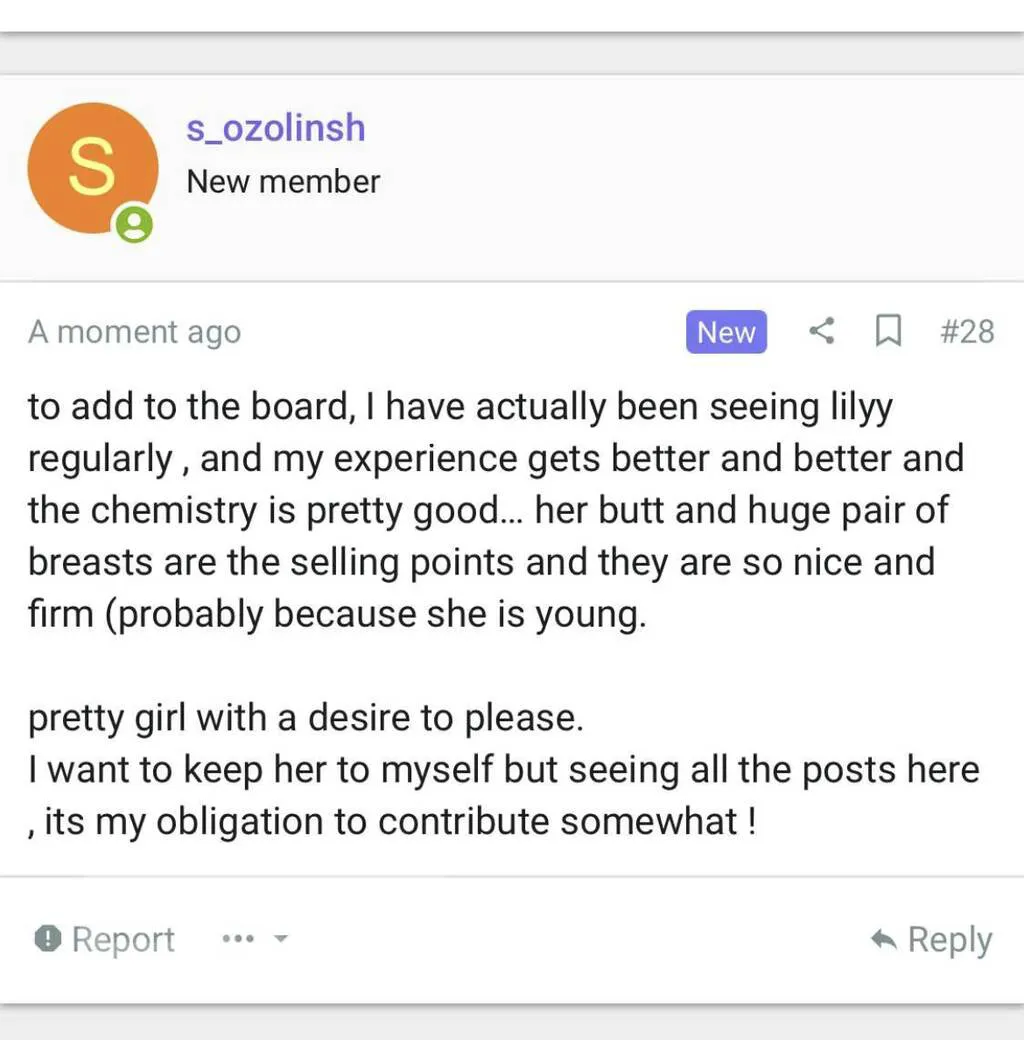Viewport: 1024px width, 1040px height.
Task: Expand the small caret dropdown near Report
Action: click(281, 939)
